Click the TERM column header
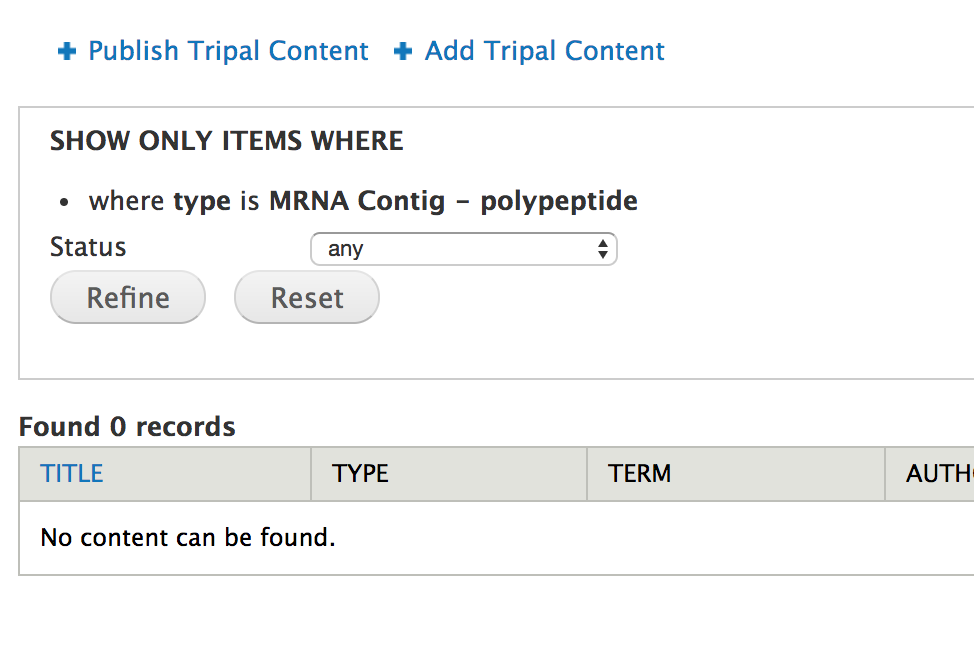This screenshot has height=660, width=974. pos(640,473)
